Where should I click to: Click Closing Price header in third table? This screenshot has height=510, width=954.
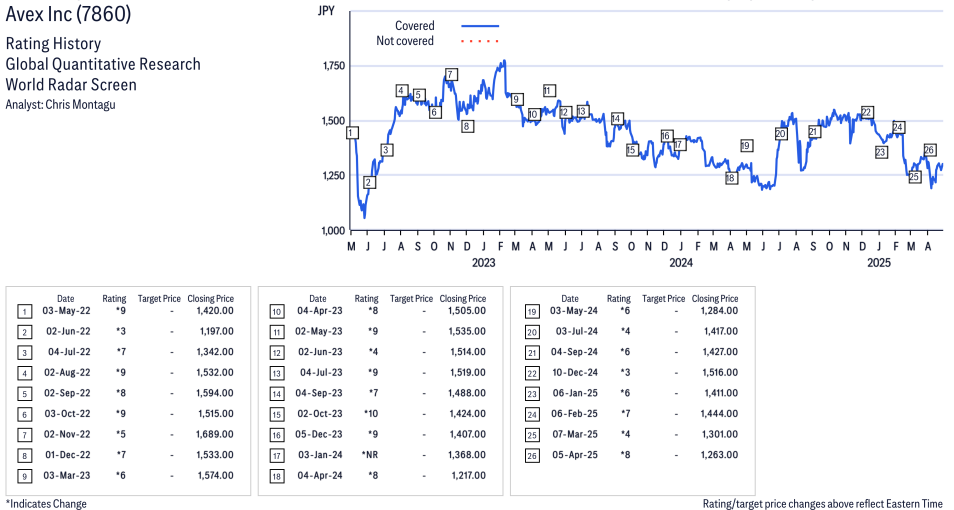(x=715, y=299)
